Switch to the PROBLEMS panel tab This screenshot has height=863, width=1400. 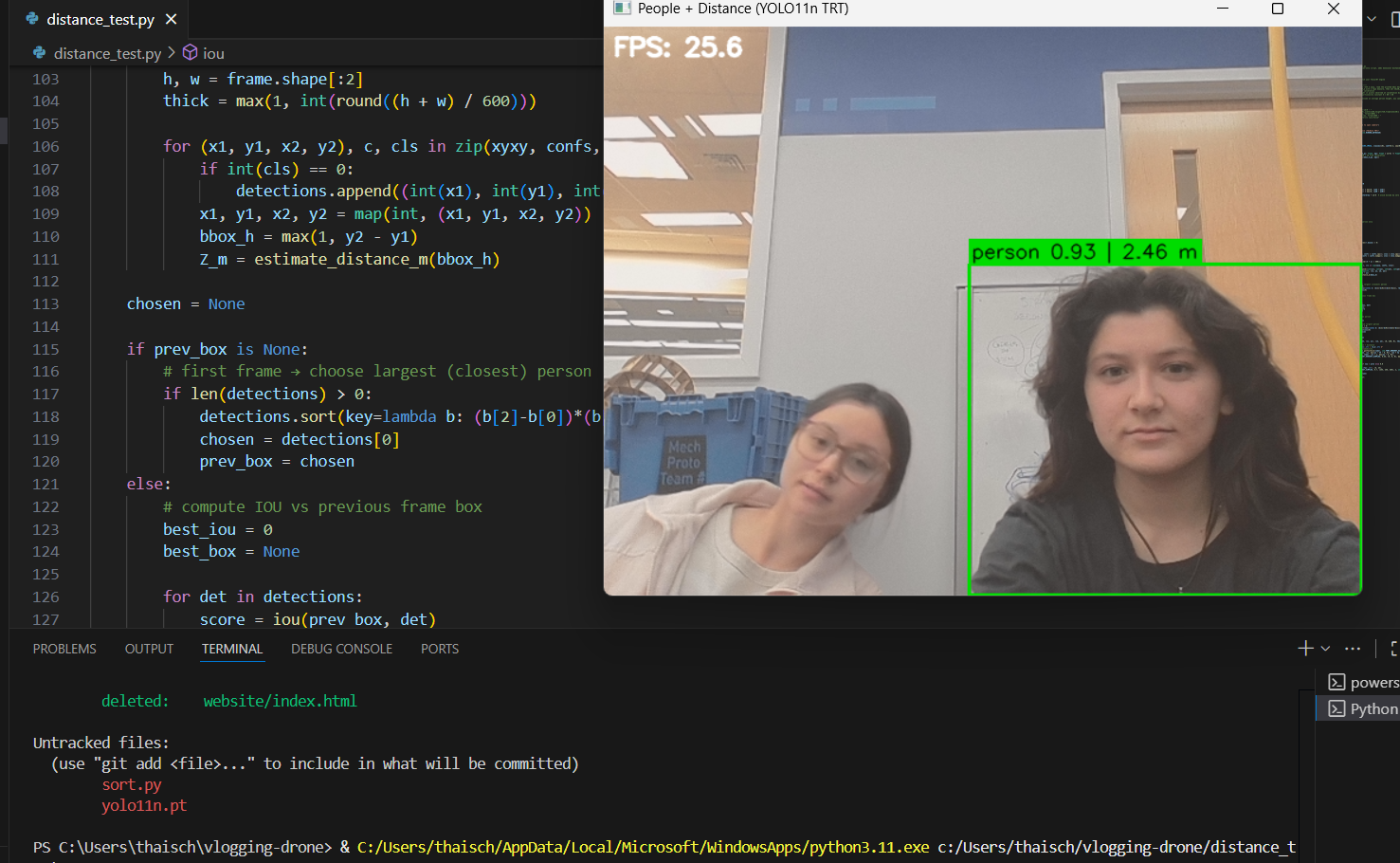click(x=64, y=649)
